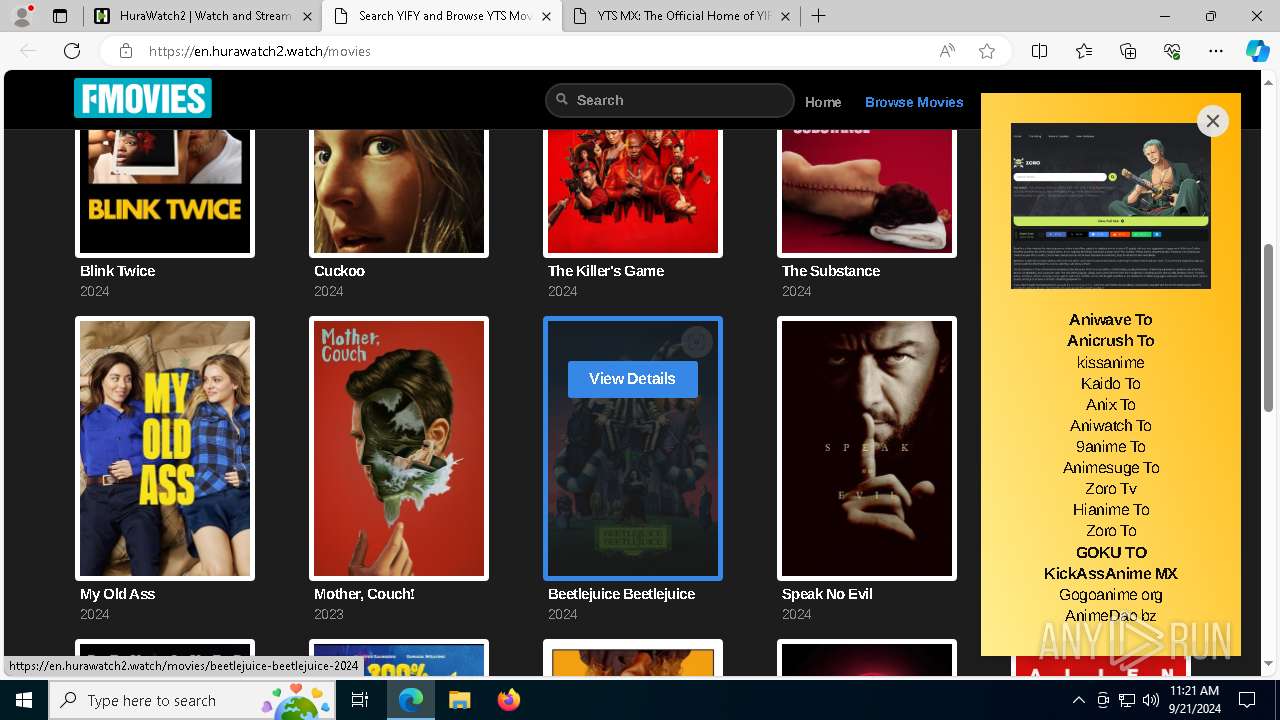This screenshot has height=720, width=1280.
Task: Click the page vertical scrollbar thumb
Action: [1268, 328]
